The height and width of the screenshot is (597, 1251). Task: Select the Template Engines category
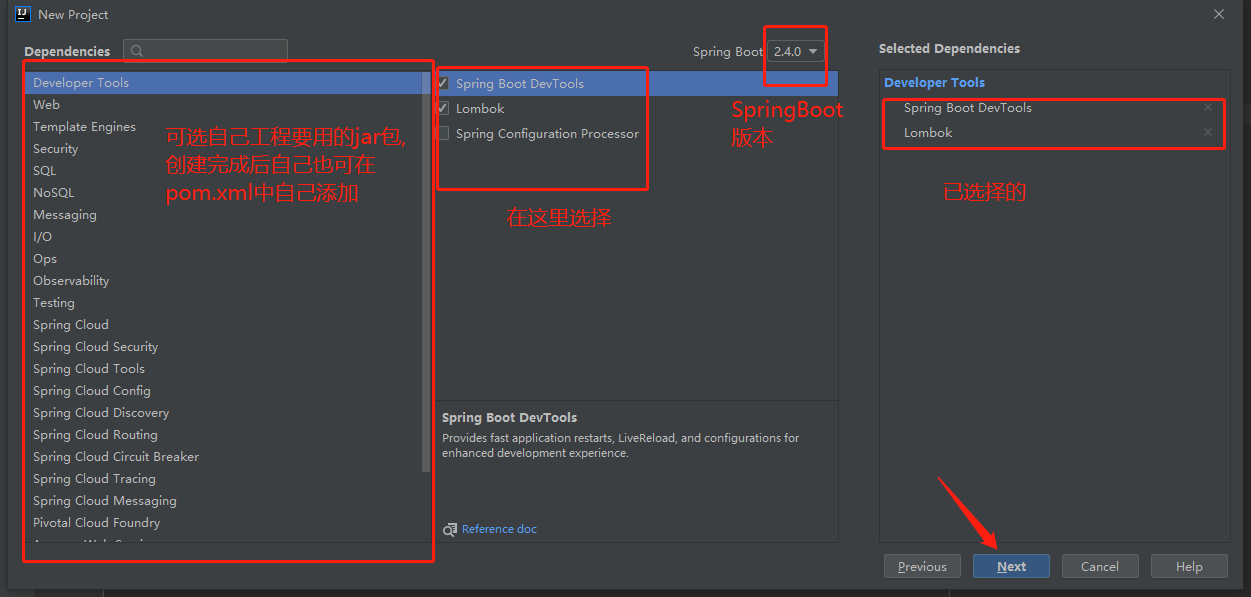[x=228, y=126]
